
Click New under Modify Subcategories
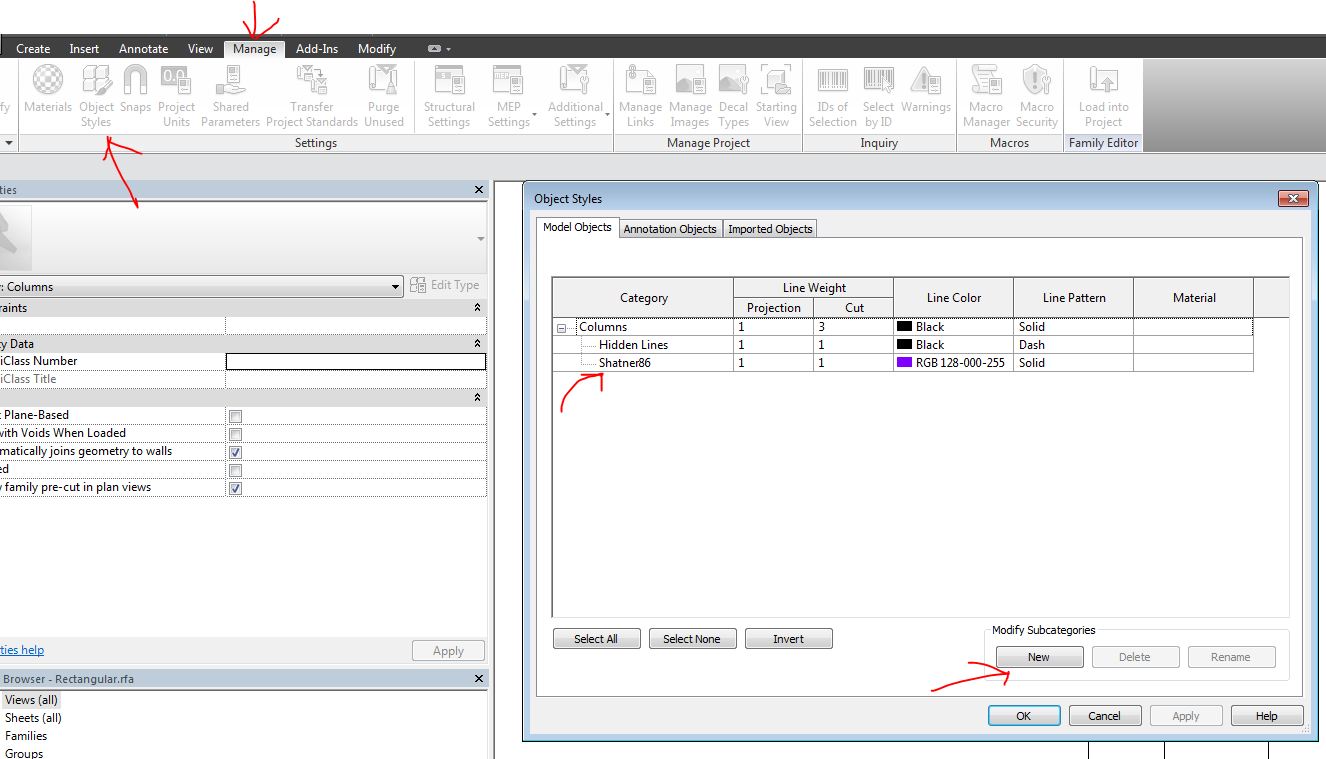point(1039,657)
